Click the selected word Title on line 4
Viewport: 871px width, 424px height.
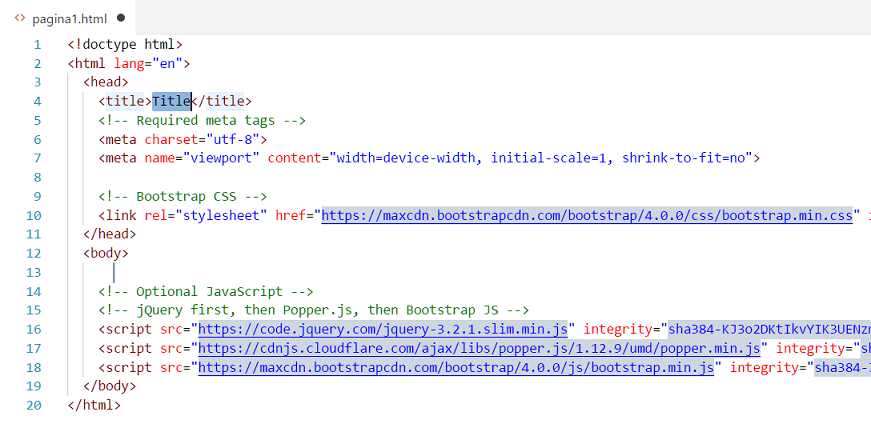pyautogui.click(x=172, y=101)
